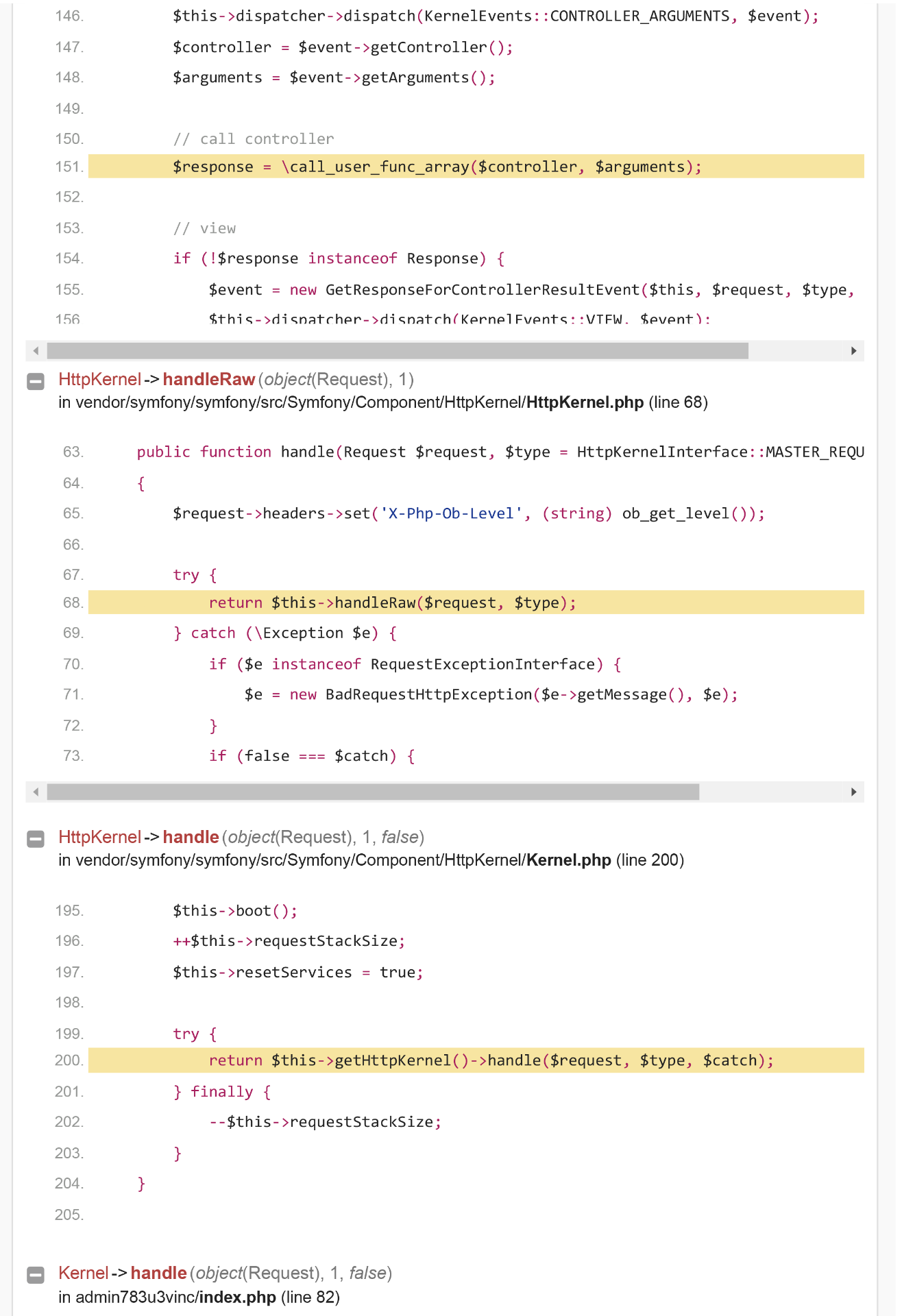Click highlighted line 200 getHttpKernel code
Screen dimensions: 902x1316
point(476,1060)
